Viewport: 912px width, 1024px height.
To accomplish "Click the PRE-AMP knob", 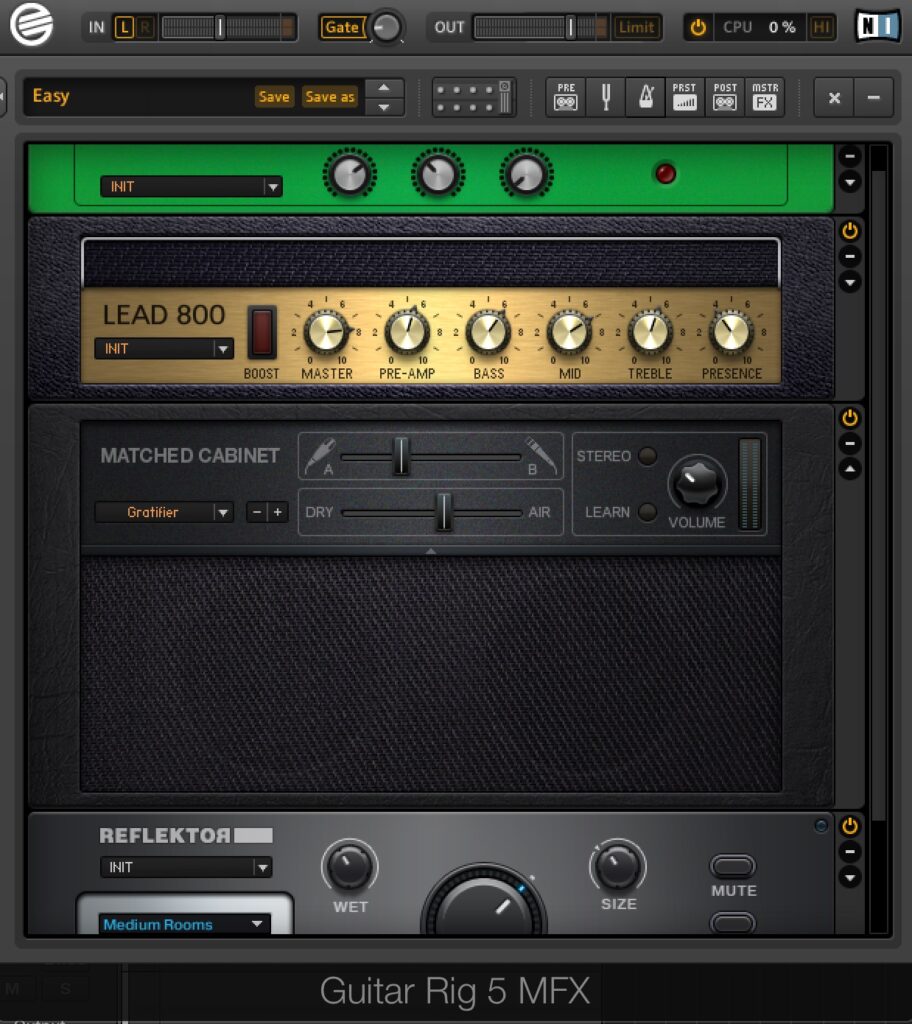I will pos(407,332).
